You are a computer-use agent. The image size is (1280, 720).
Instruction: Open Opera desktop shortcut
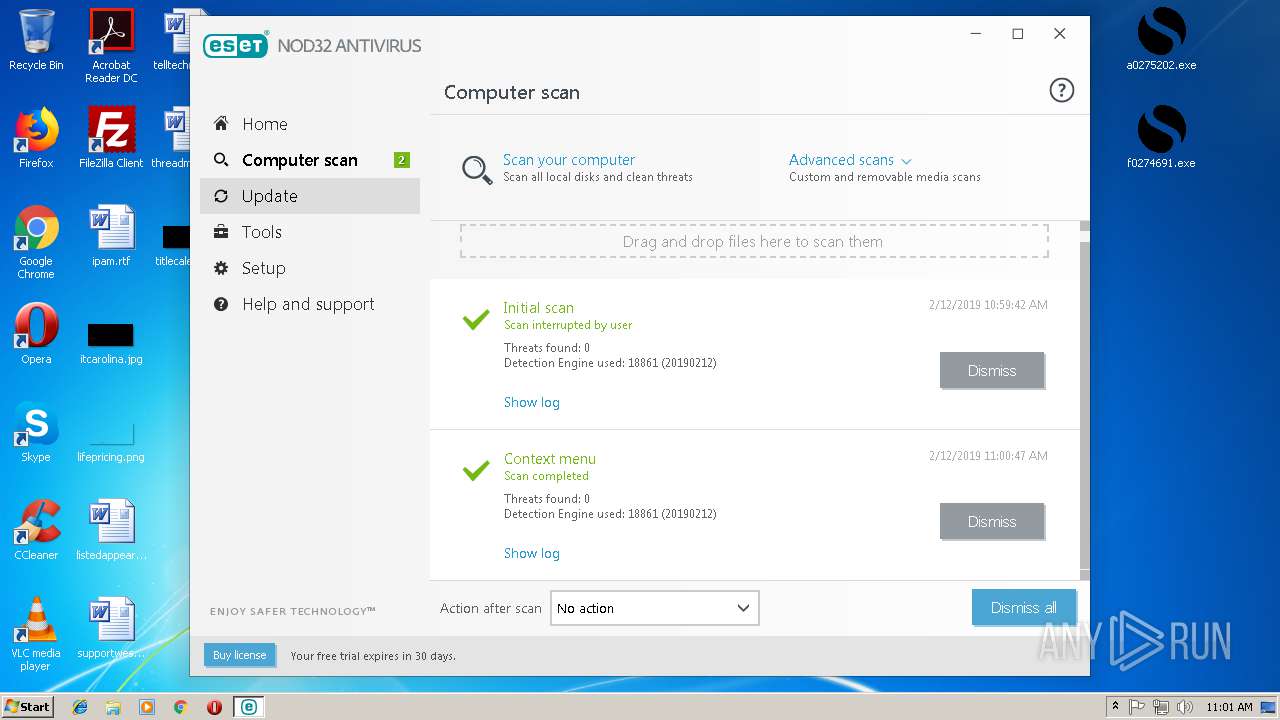[x=36, y=334]
